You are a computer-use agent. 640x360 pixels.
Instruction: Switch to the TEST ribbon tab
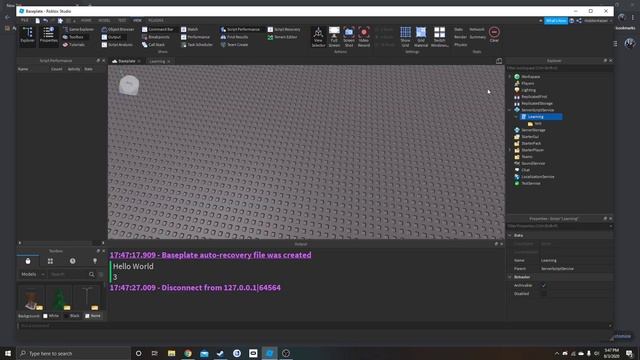(x=122, y=20)
